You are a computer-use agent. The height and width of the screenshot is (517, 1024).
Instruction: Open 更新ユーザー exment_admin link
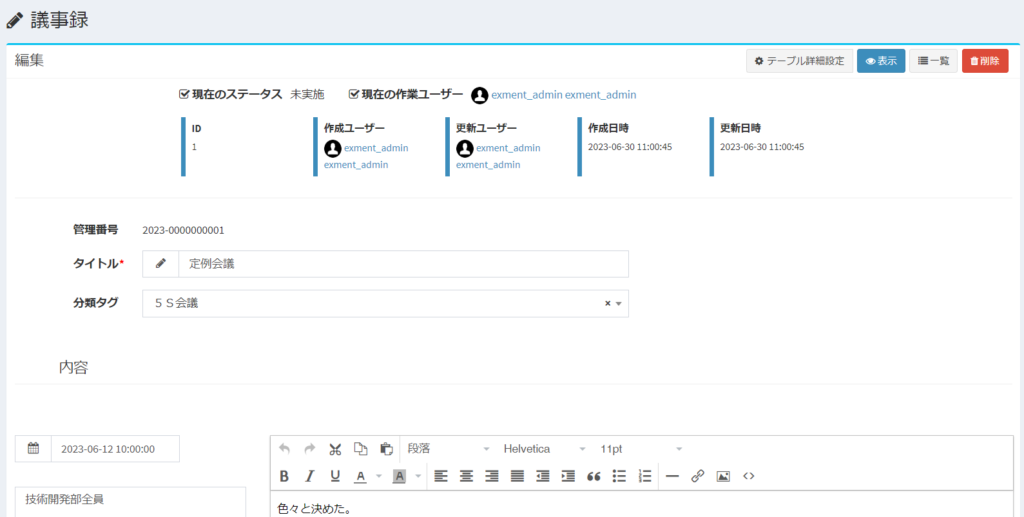(498, 156)
